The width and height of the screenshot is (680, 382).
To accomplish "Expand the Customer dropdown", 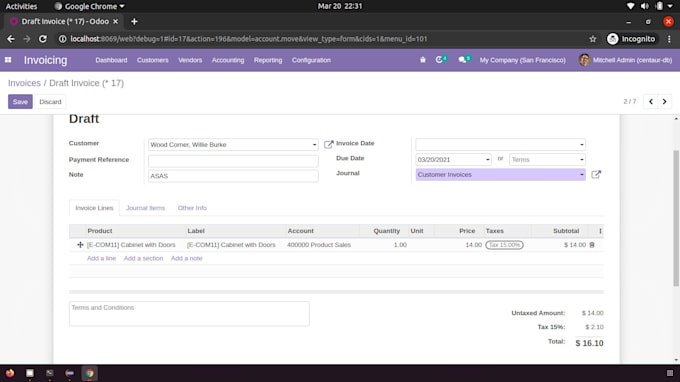I will pyautogui.click(x=314, y=144).
